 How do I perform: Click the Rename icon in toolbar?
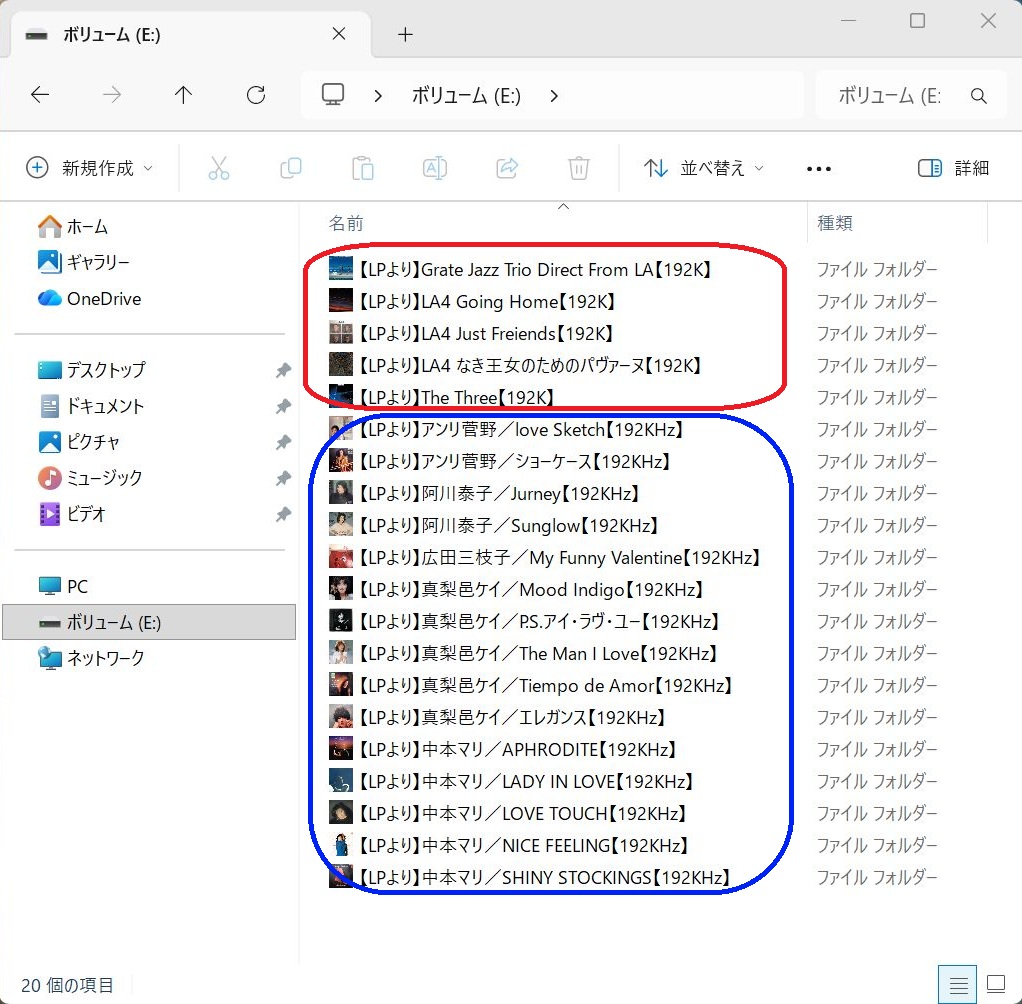(x=435, y=168)
